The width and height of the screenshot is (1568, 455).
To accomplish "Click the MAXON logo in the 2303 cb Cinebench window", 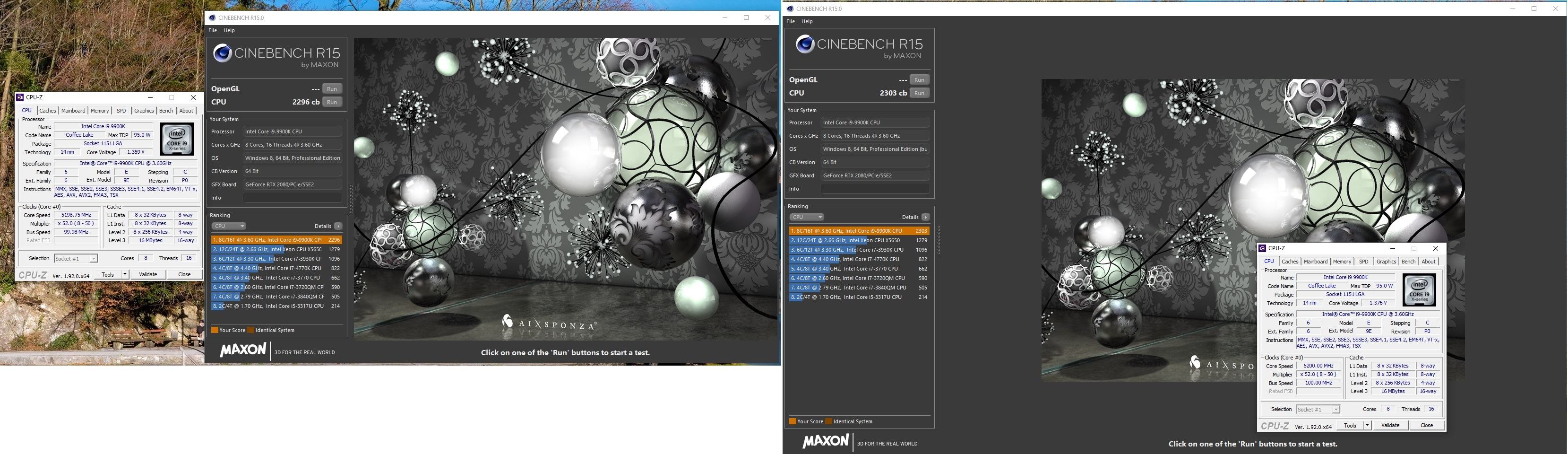I will 826,442.
